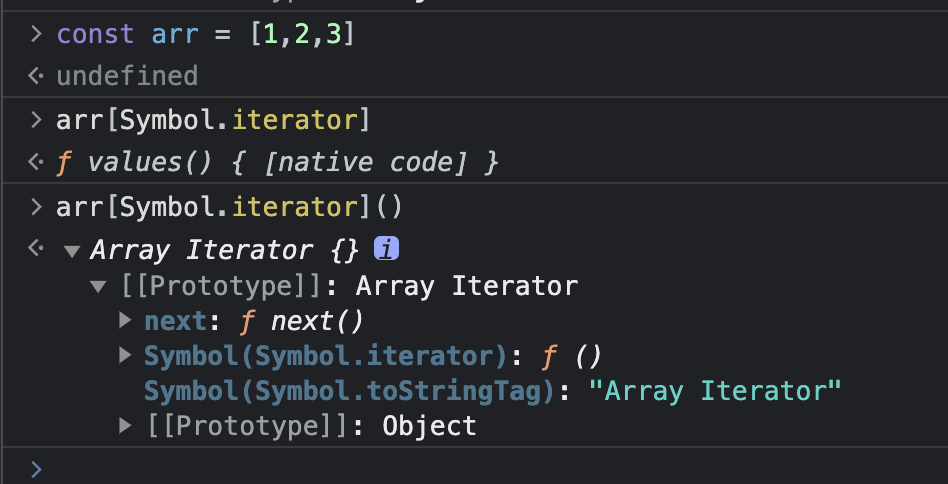Click the output arrow beside undefined
Image resolution: width=948 pixels, height=484 pixels.
click(x=36, y=76)
